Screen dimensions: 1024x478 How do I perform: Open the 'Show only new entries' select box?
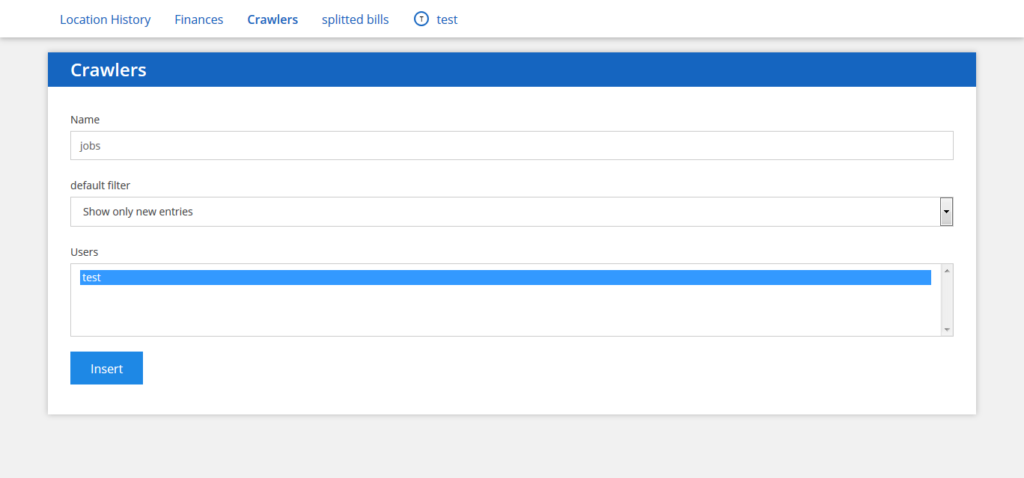pyautogui.click(x=500, y=212)
